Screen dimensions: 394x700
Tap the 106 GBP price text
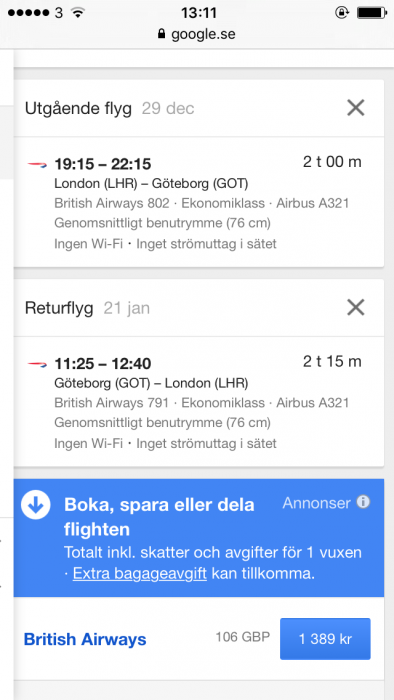point(243,637)
